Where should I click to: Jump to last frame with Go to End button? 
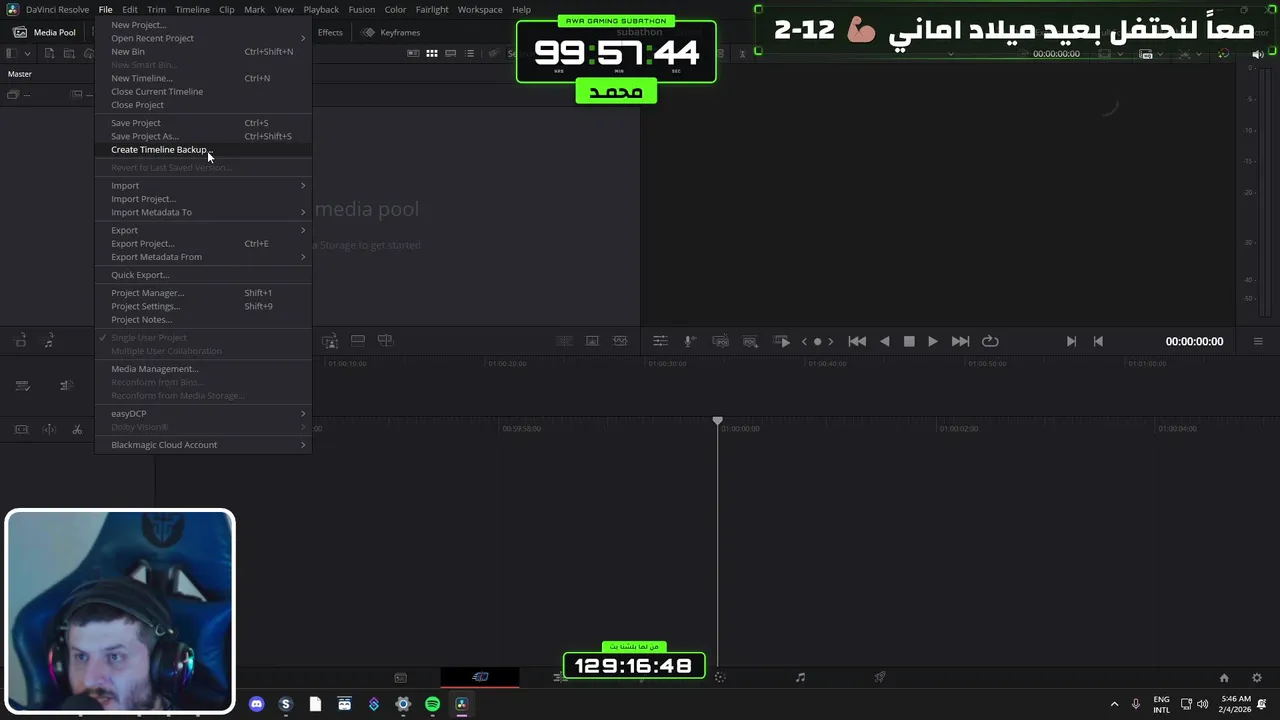960,341
